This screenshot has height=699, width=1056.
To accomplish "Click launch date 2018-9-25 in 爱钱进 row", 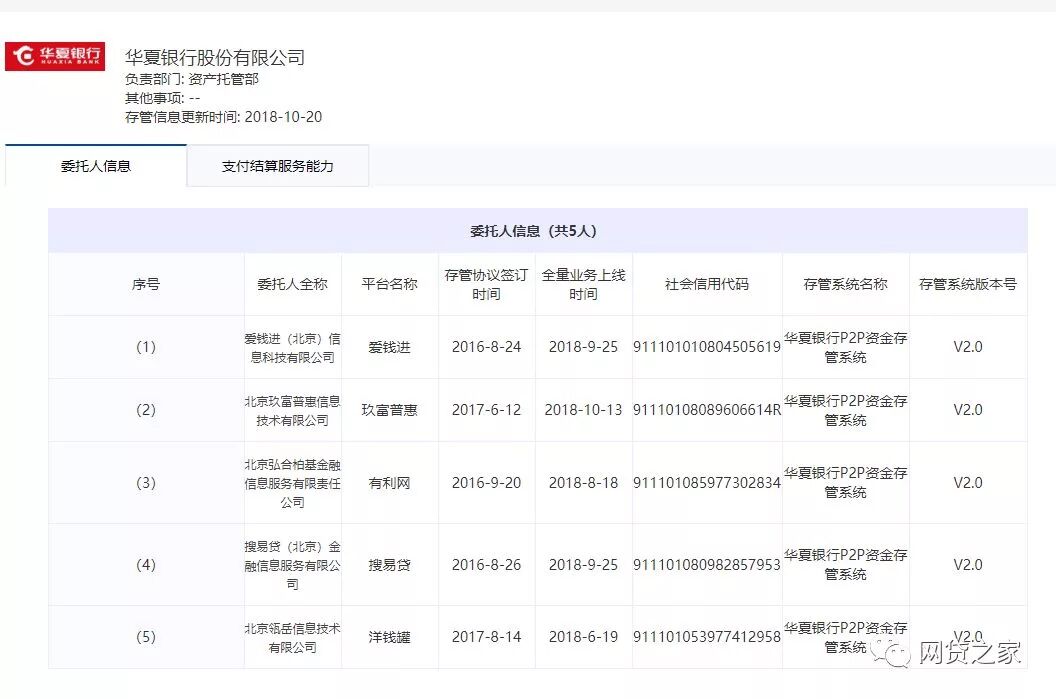I will 583,347.
